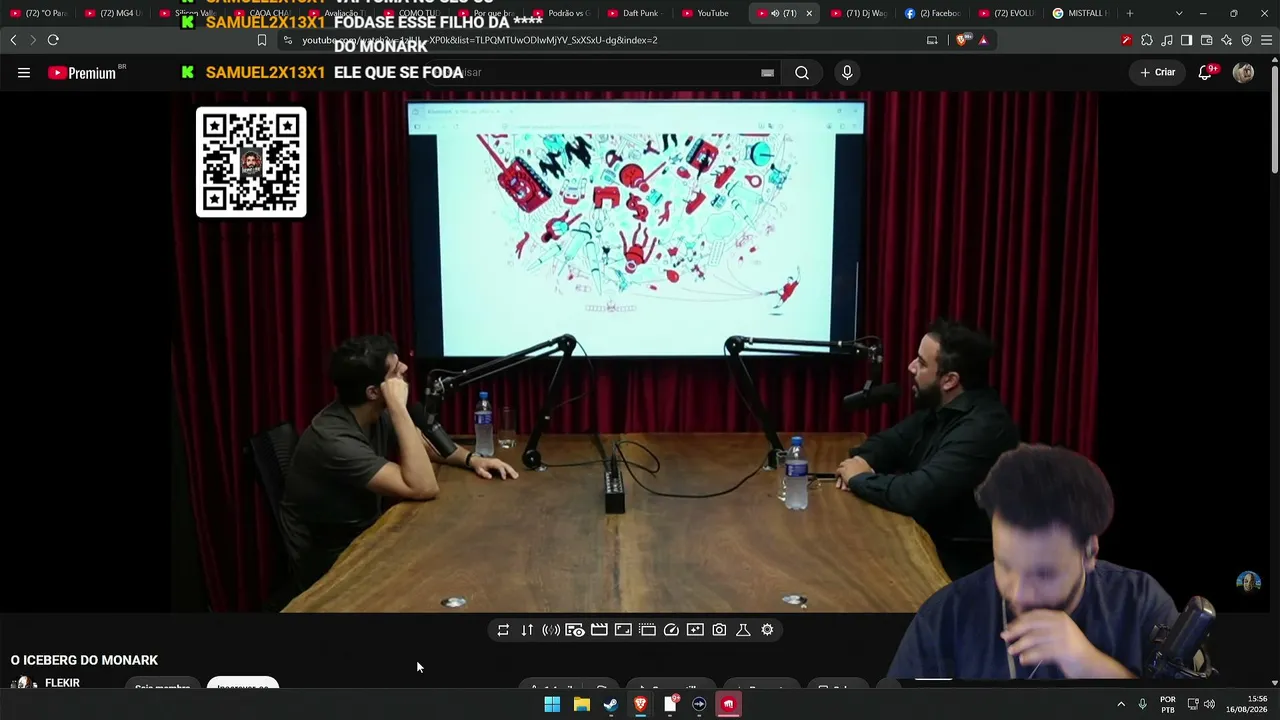Open a new browser tab

pyautogui.click(x=1130, y=13)
